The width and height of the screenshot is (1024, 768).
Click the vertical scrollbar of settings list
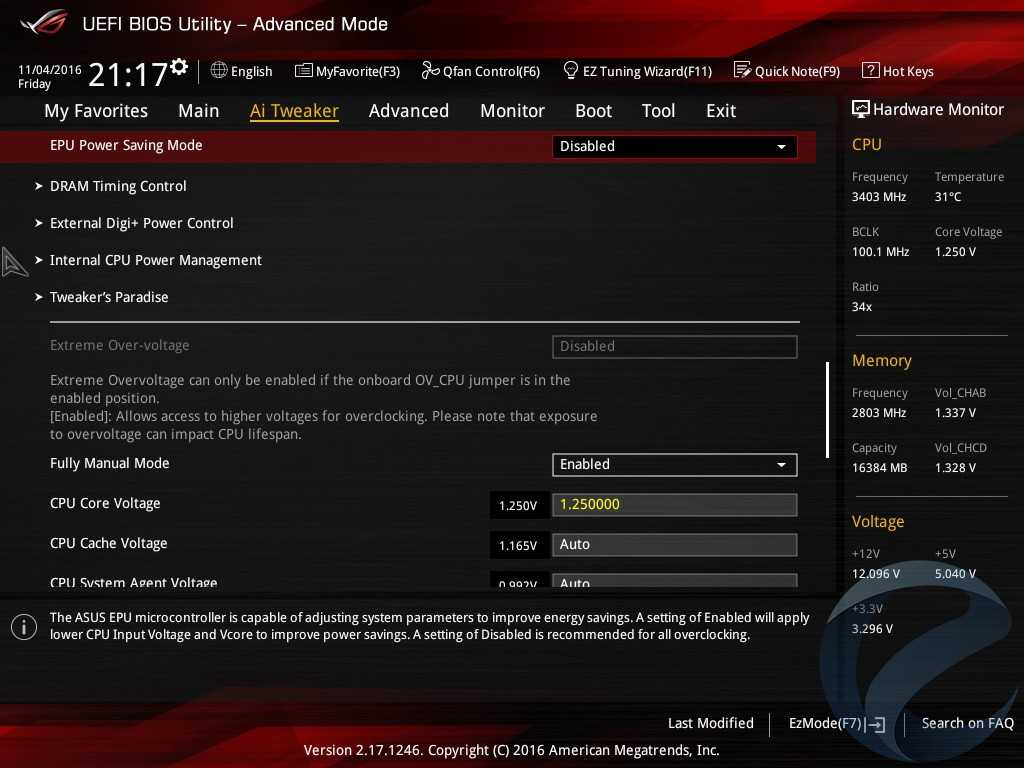[x=827, y=409]
